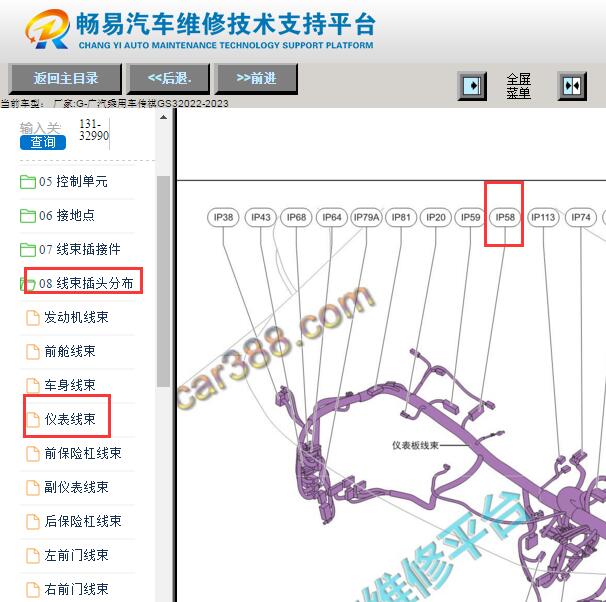Go forward with the >>前进 button

(x=256, y=79)
